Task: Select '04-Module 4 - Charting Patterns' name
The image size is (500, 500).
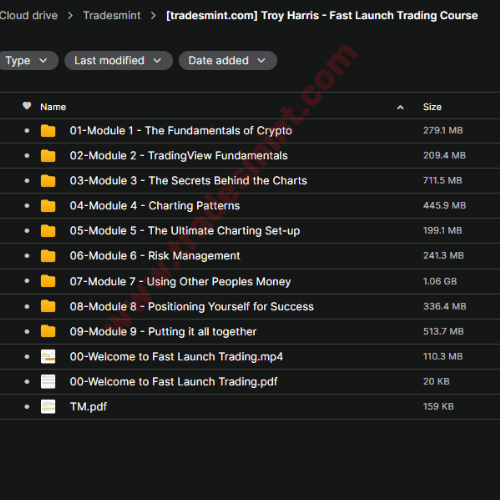Action: point(155,206)
